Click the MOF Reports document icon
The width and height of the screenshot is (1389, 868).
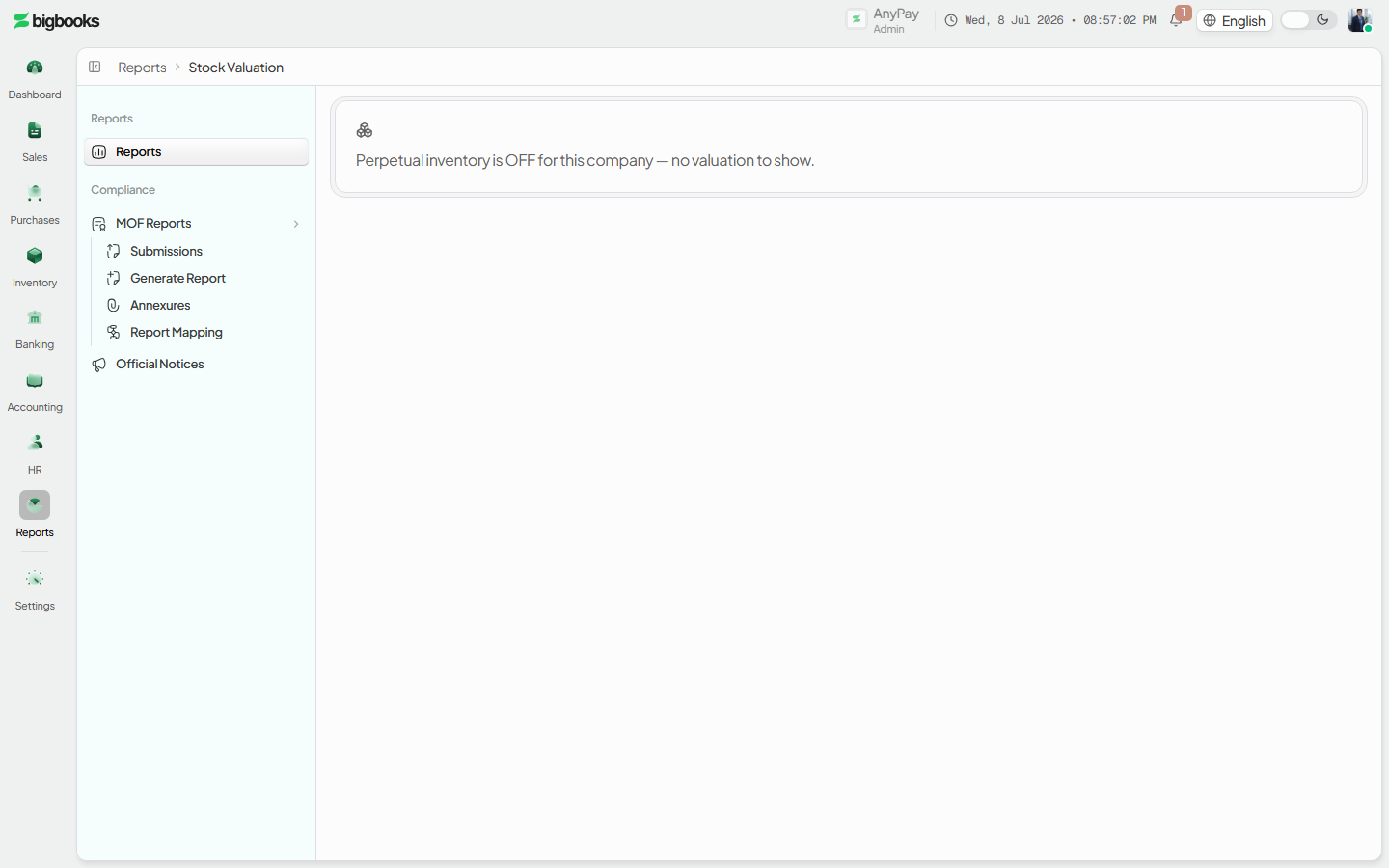(98, 224)
